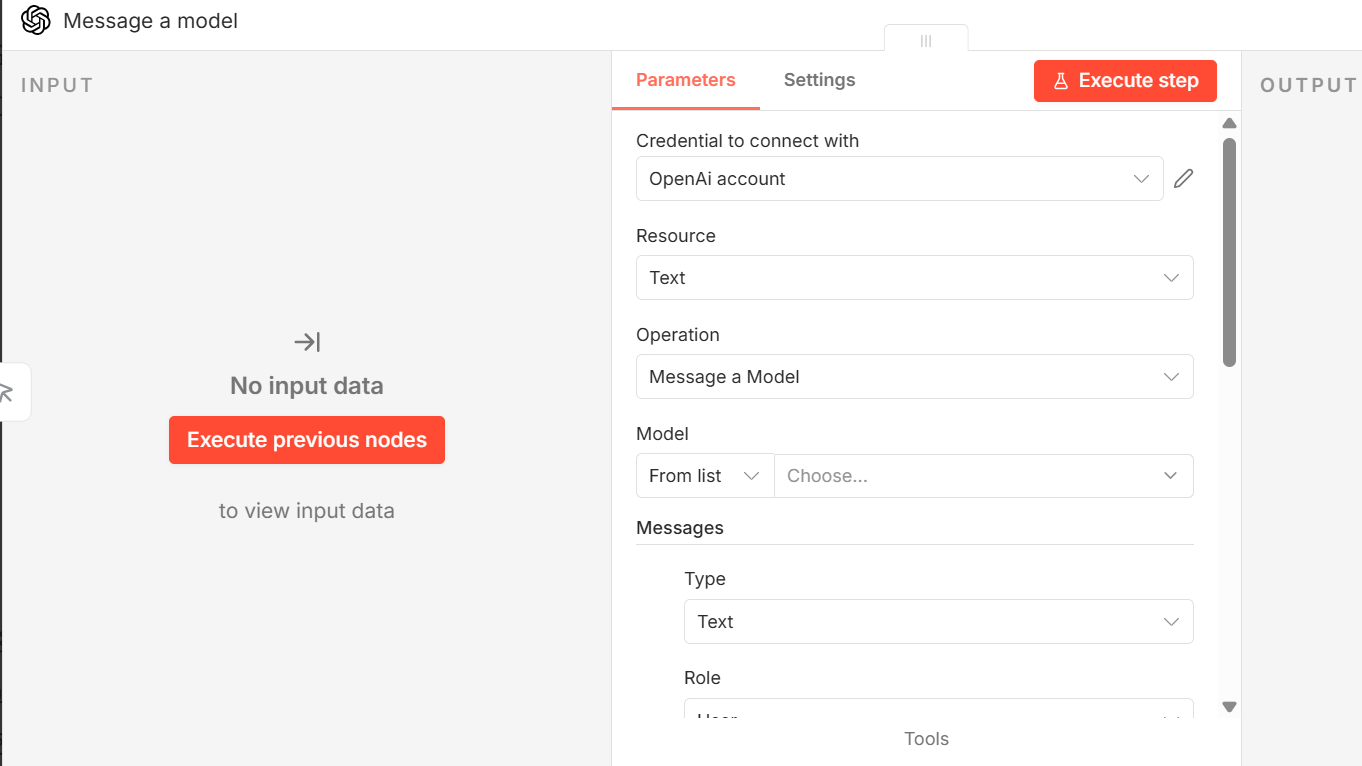This screenshot has width=1362, height=766.
Task: Open the Operation dropdown Message a Model
Action: pos(914,377)
